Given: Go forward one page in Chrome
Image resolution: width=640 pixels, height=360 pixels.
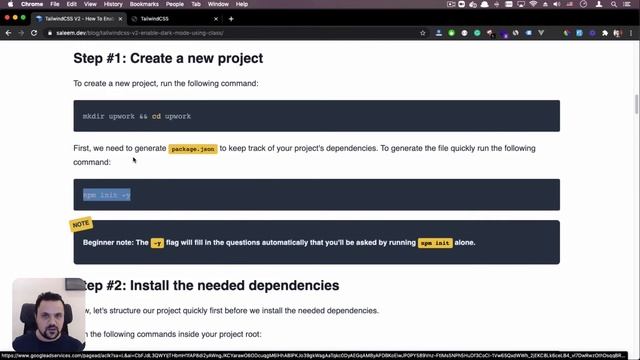Looking at the screenshot, I should pyautogui.click(x=21, y=33).
